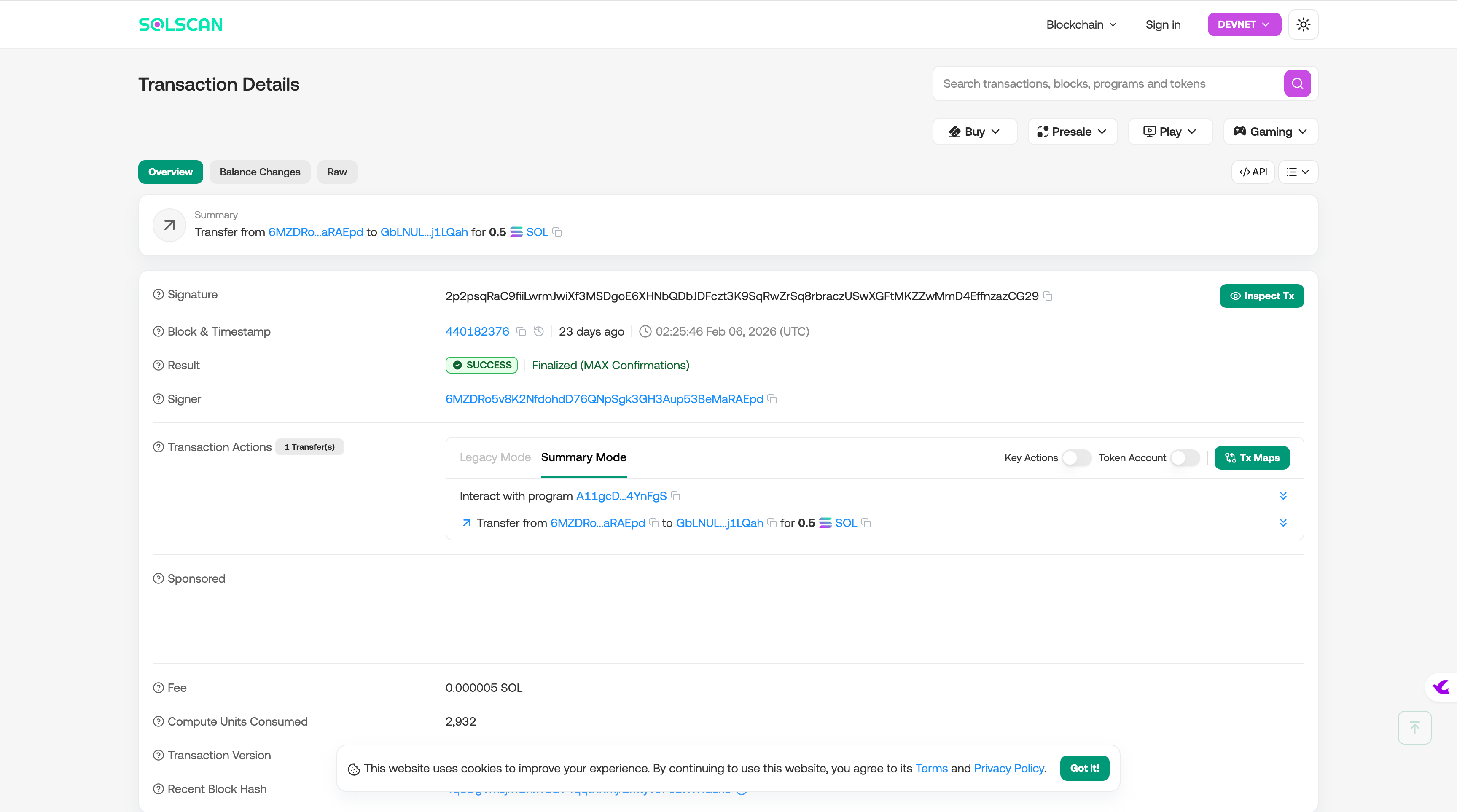Copy the signer address
The height and width of the screenshot is (812, 1457).
[x=772, y=399]
